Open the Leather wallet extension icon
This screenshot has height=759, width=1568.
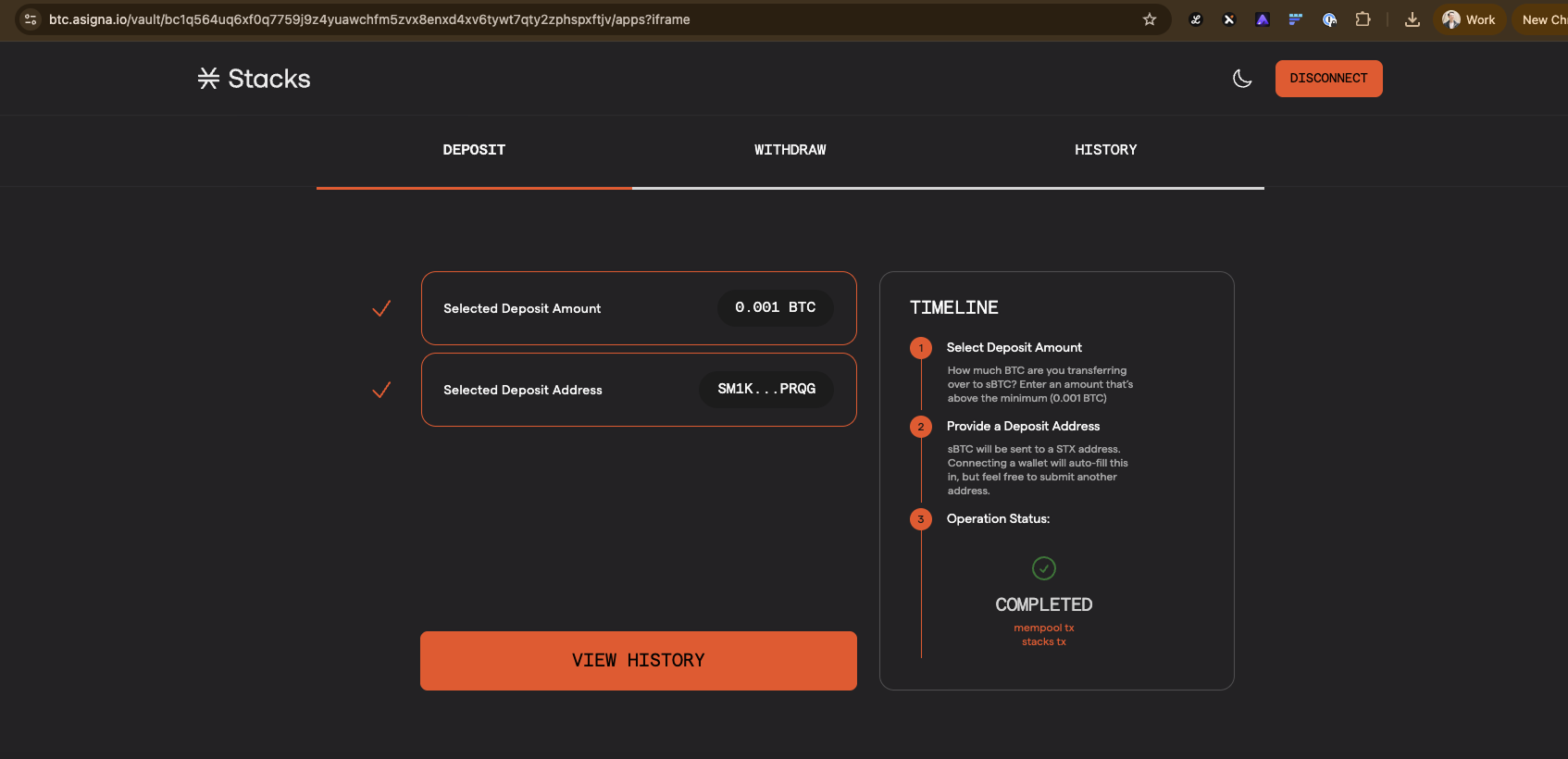pos(1196,19)
